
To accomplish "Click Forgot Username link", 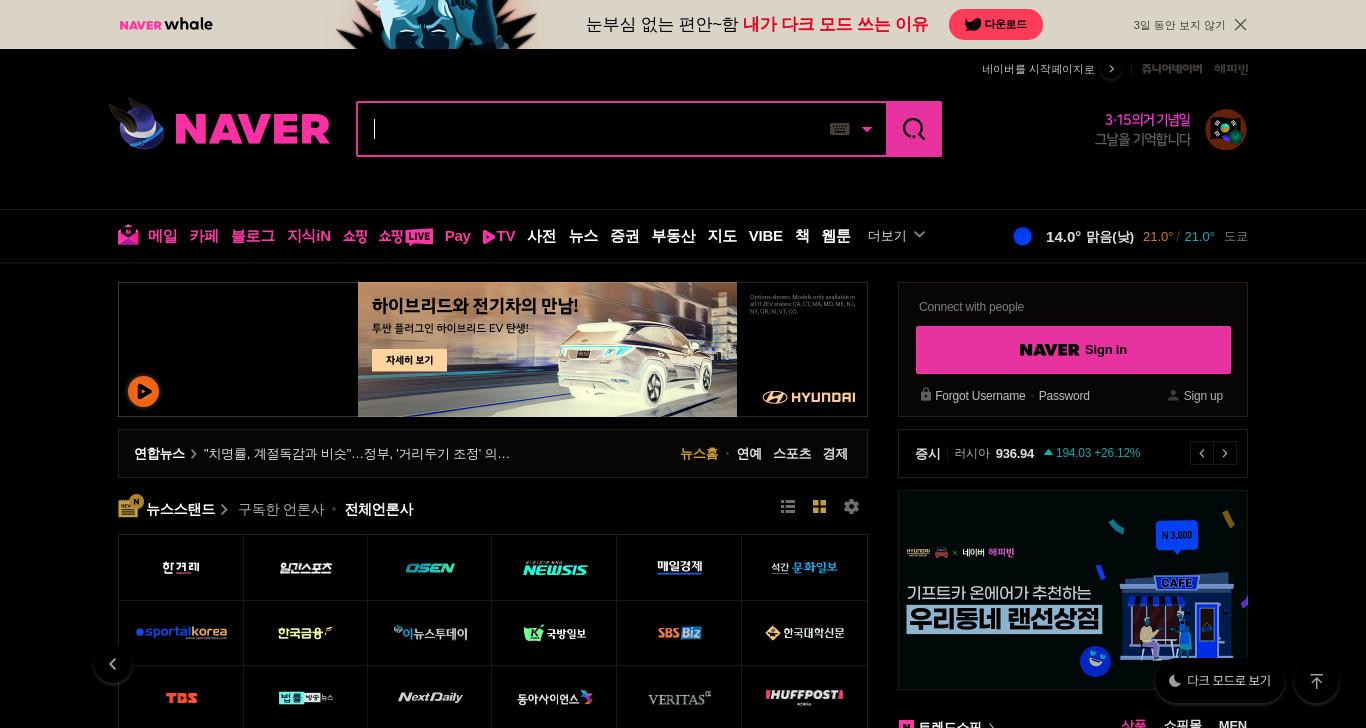I will click(x=980, y=396).
